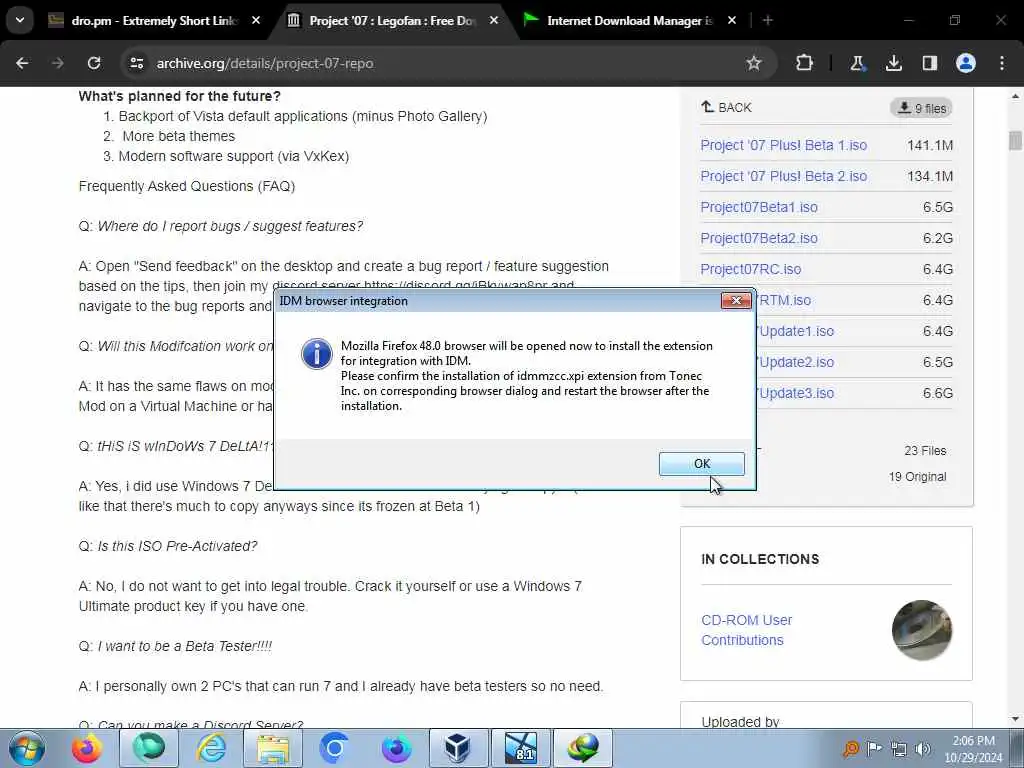The image size is (1024, 768).
Task: Download Project07RC.iso
Action: pos(750,269)
